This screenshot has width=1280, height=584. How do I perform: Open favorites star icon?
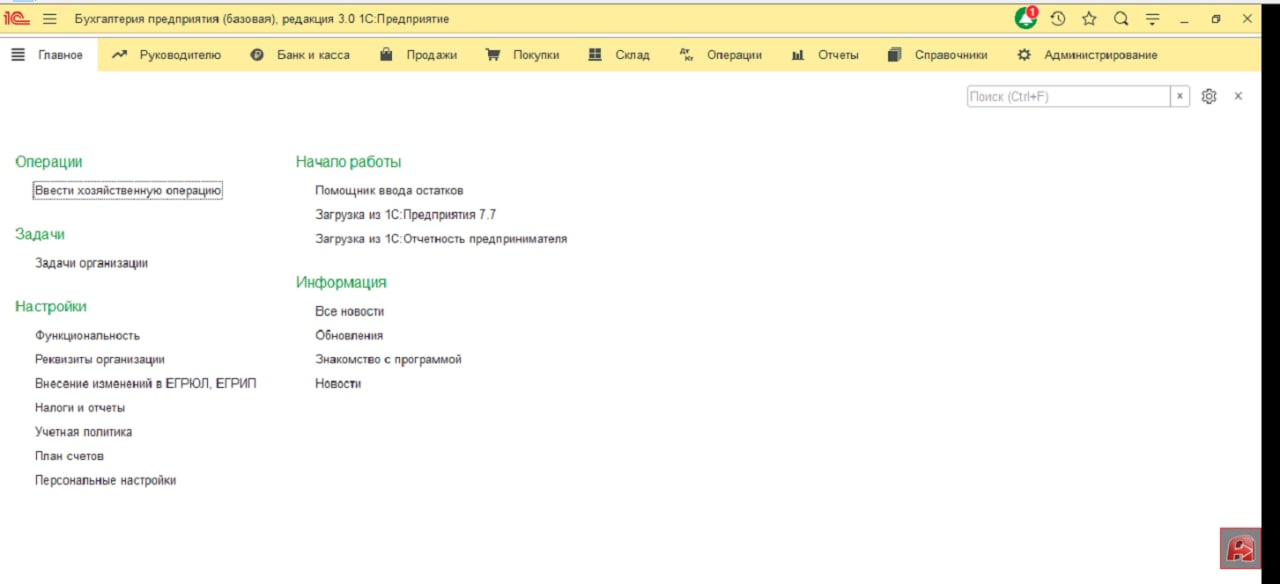tap(1089, 19)
